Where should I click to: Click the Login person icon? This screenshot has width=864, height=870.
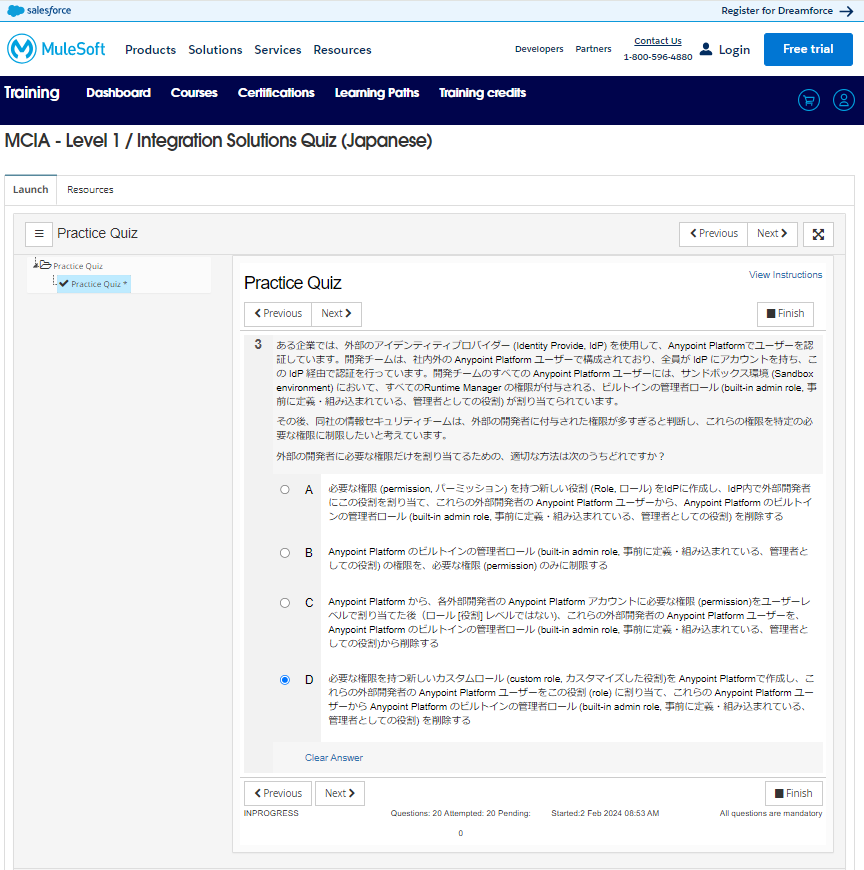pyautogui.click(x=705, y=49)
